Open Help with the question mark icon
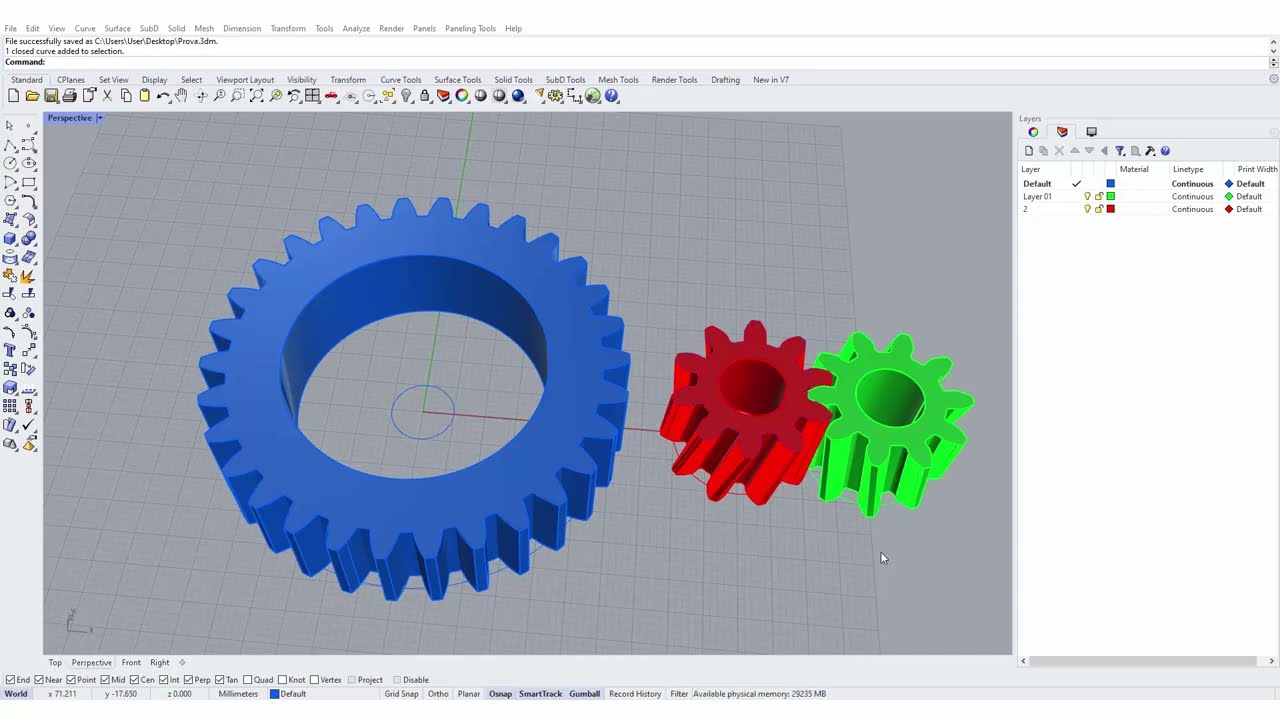Screen dimensions: 1280x720 pyautogui.click(x=611, y=96)
